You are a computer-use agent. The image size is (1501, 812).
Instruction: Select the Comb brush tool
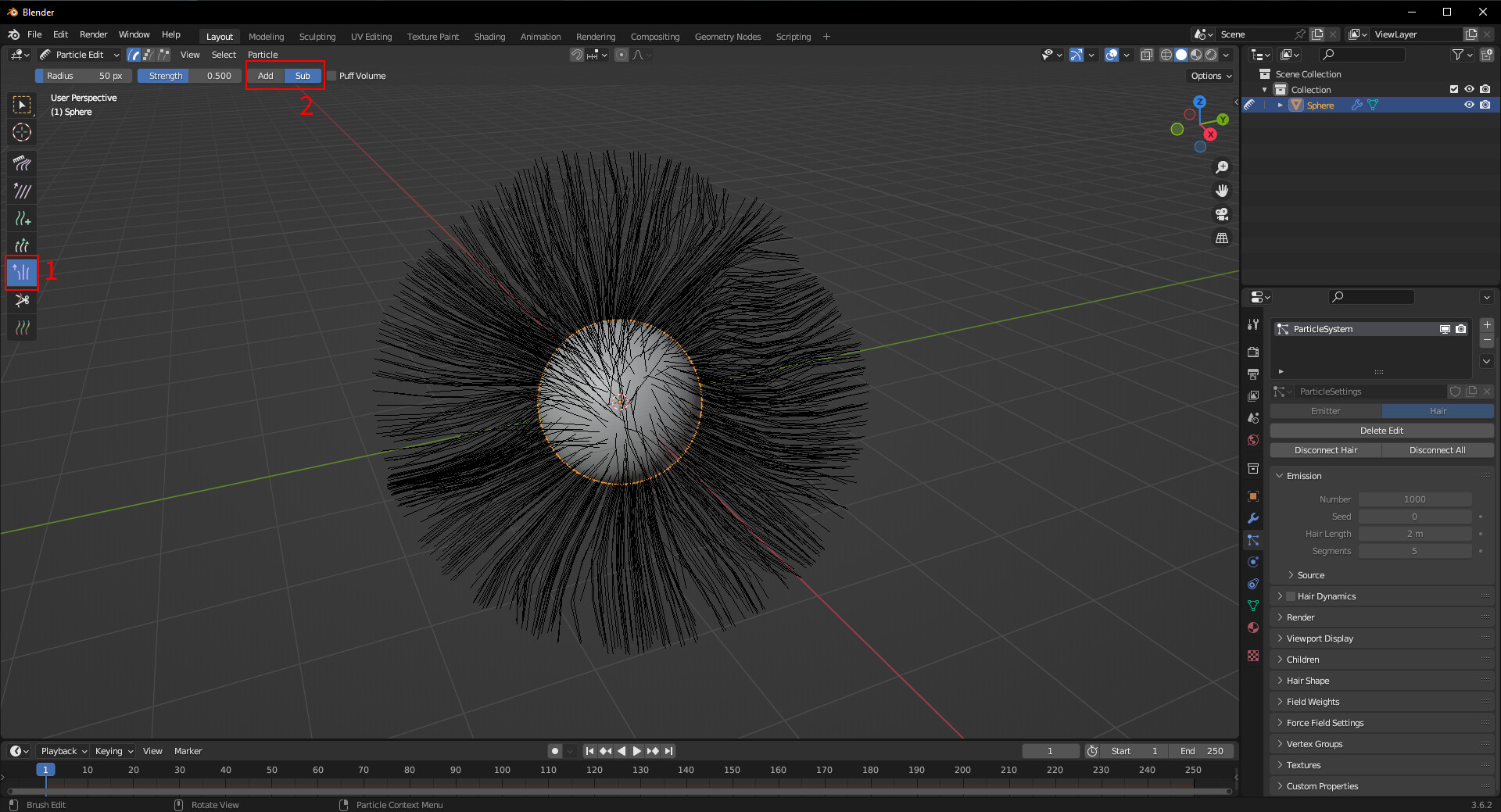tap(21, 163)
